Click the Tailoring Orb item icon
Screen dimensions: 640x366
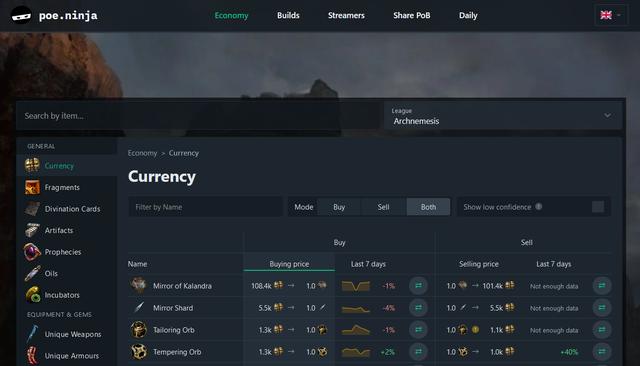click(x=139, y=330)
